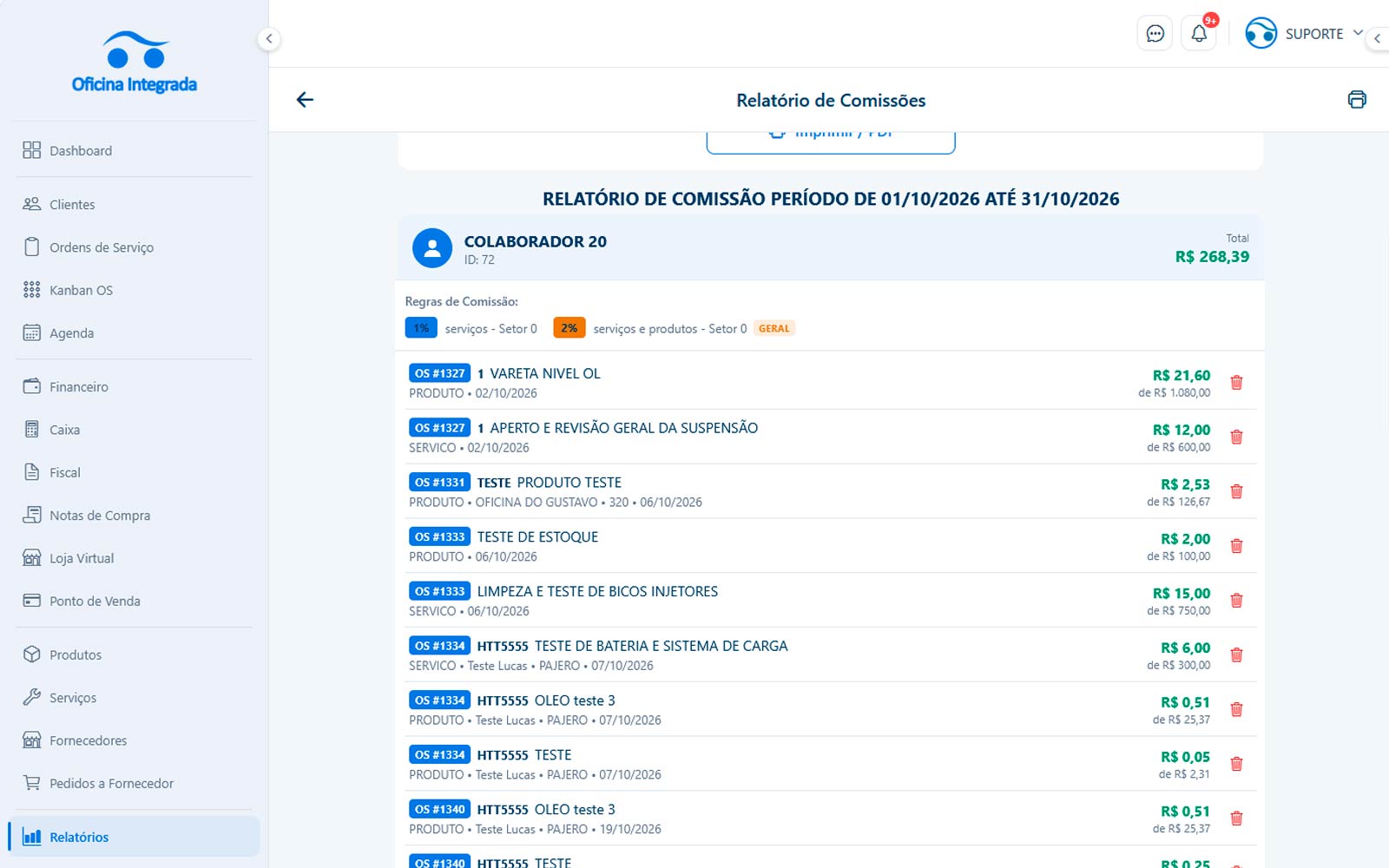Open Kanban OS in the sidebar
The height and width of the screenshot is (868, 1389).
tap(134, 290)
